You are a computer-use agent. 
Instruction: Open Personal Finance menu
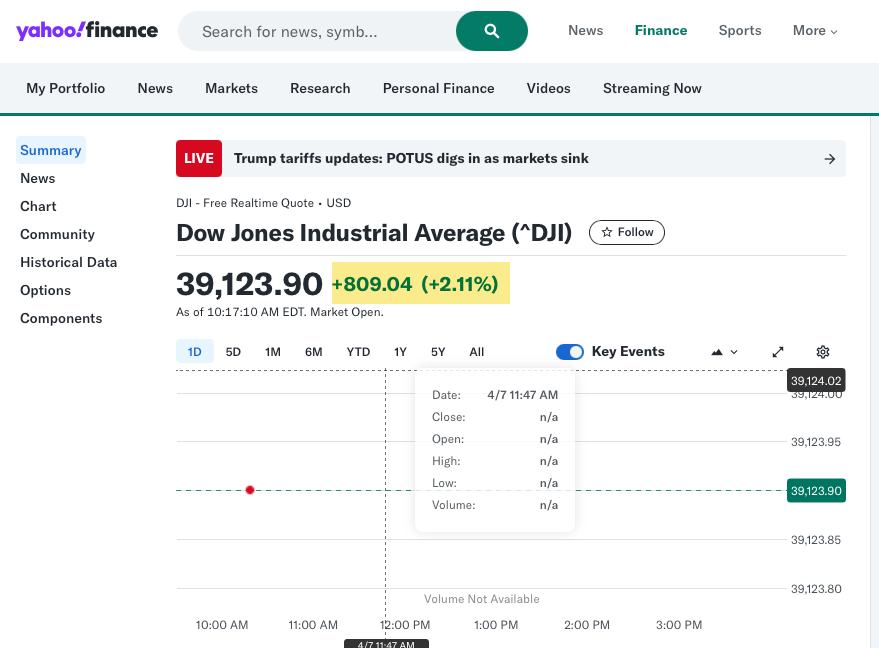438,89
